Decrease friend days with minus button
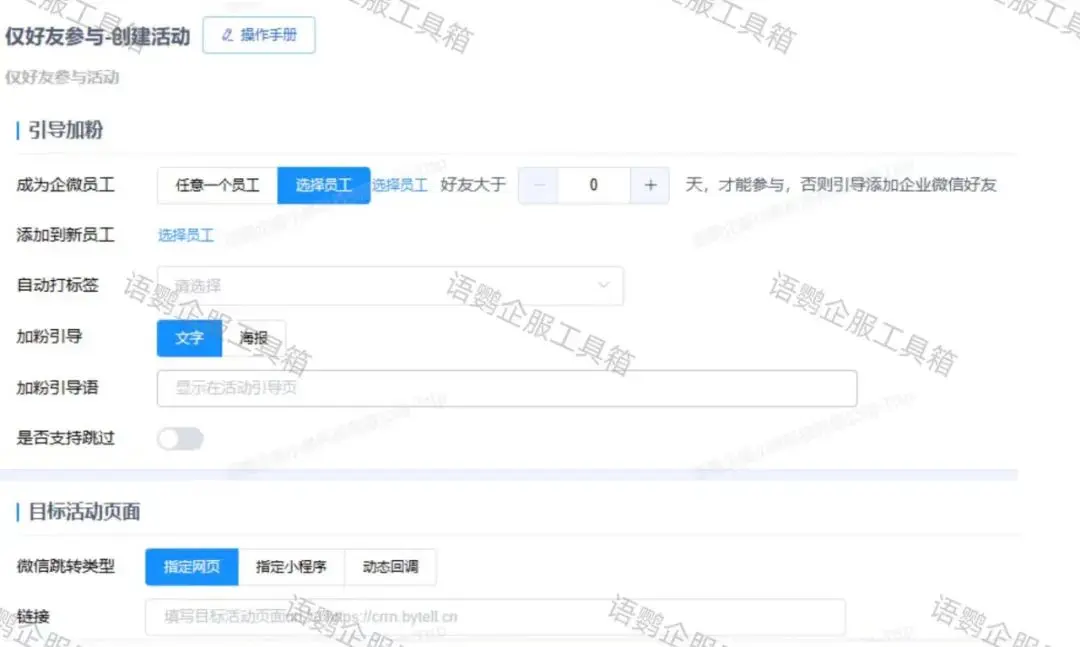This screenshot has width=1080, height=647. pyautogui.click(x=538, y=185)
